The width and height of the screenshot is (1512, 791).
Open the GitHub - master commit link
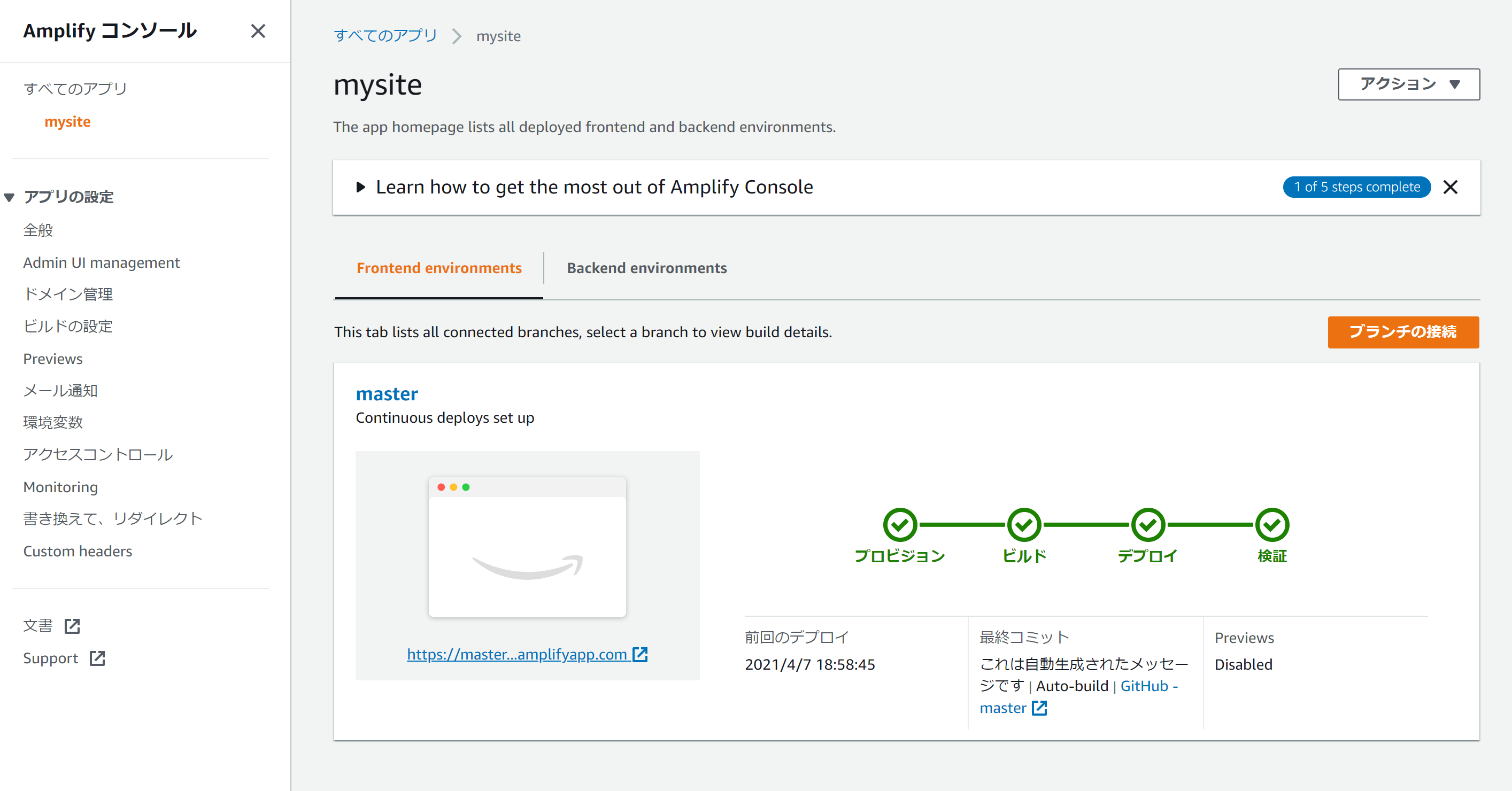(1079, 697)
